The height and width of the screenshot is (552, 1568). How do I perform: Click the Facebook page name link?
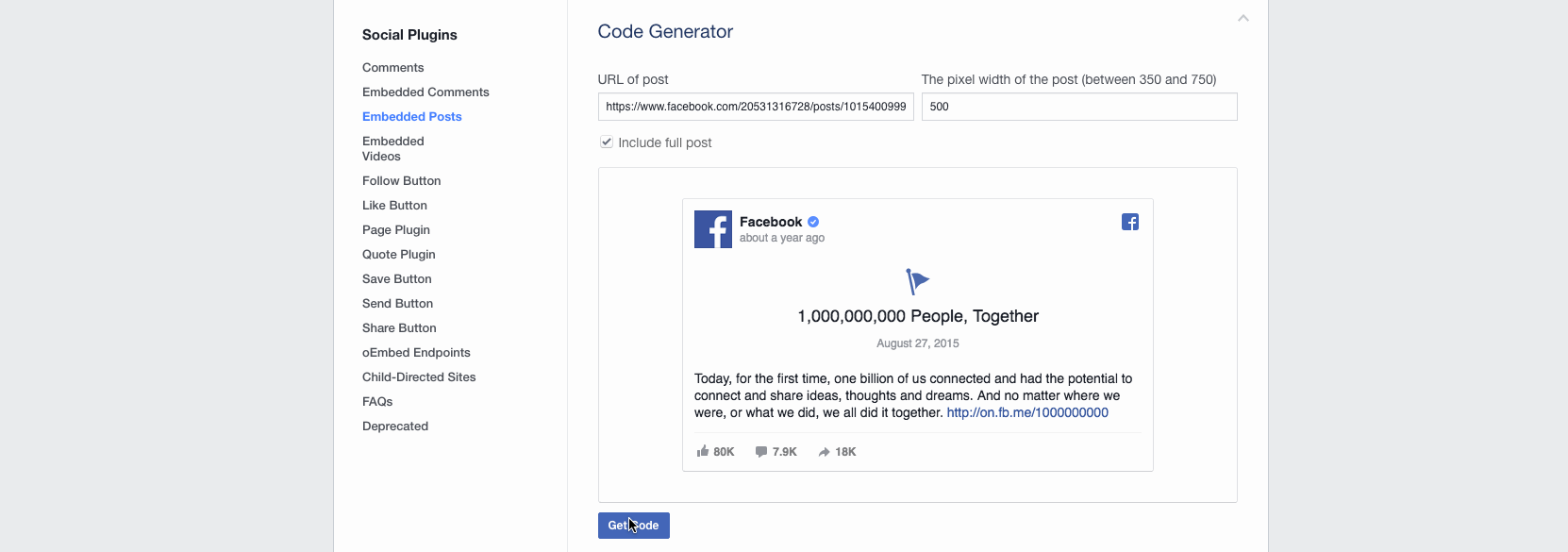click(x=771, y=222)
